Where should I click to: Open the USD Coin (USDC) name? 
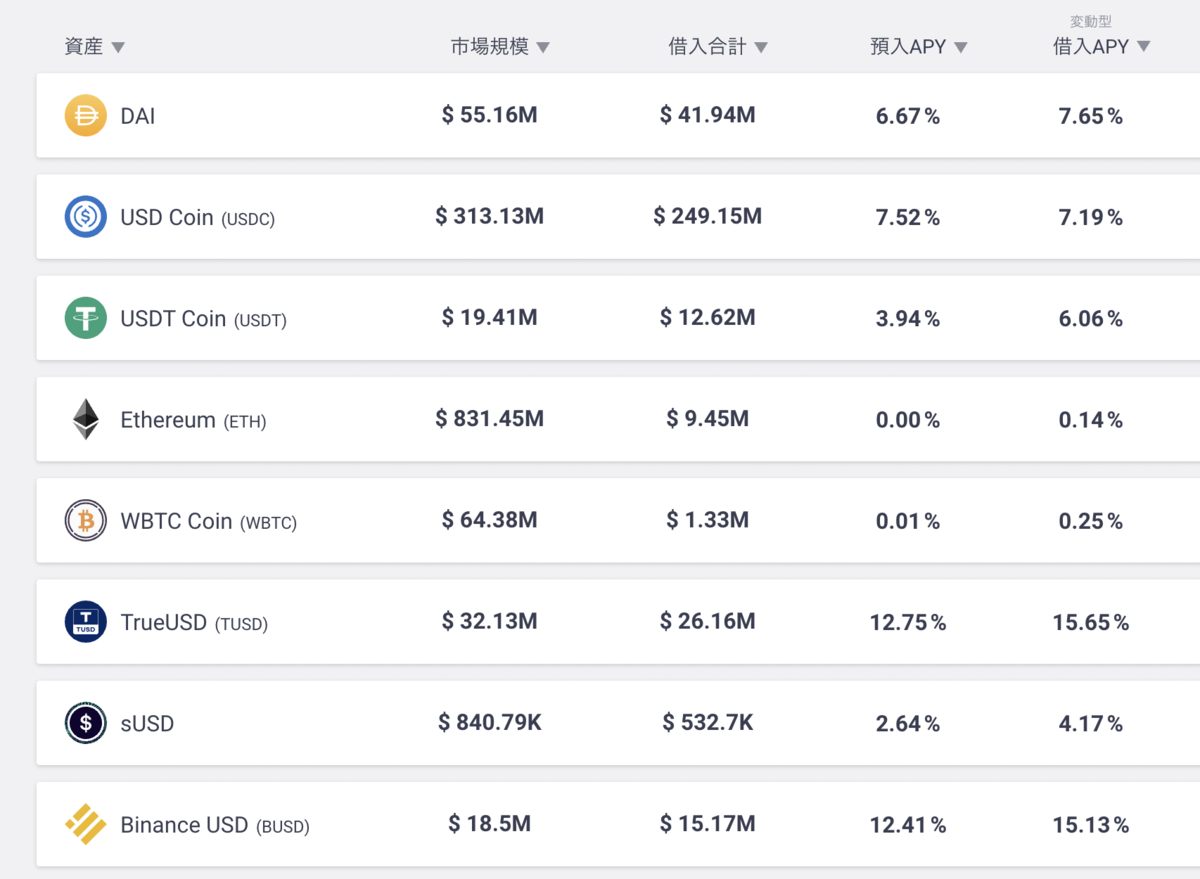coord(198,218)
